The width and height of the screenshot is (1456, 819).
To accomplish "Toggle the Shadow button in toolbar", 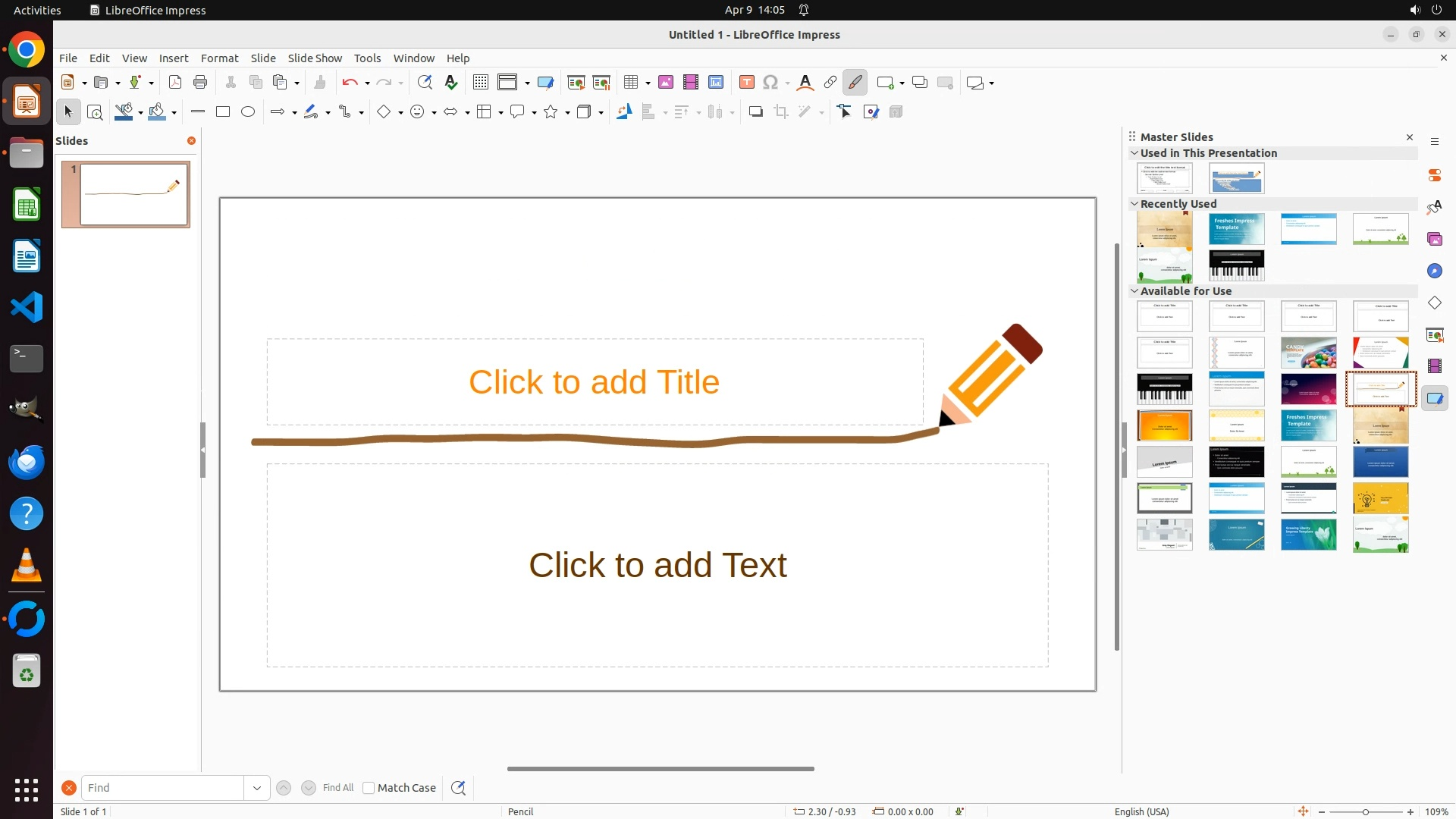I will 755,112.
